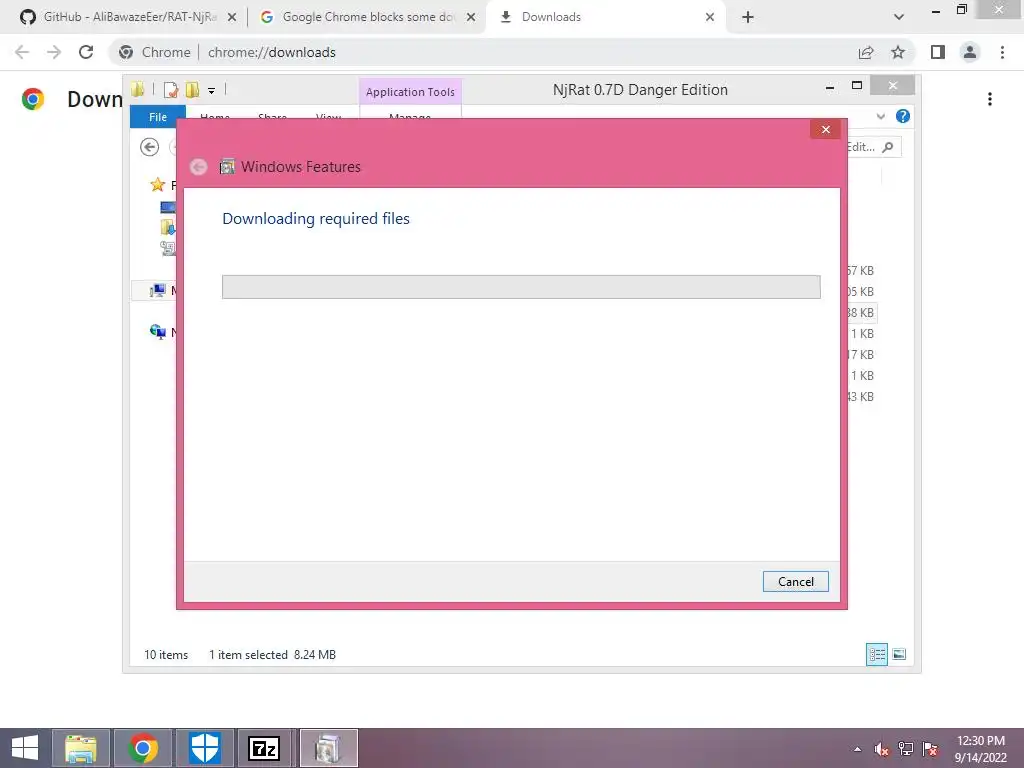This screenshot has width=1024, height=768.
Task: Open 7-Zip from the taskbar
Action: tap(264, 748)
